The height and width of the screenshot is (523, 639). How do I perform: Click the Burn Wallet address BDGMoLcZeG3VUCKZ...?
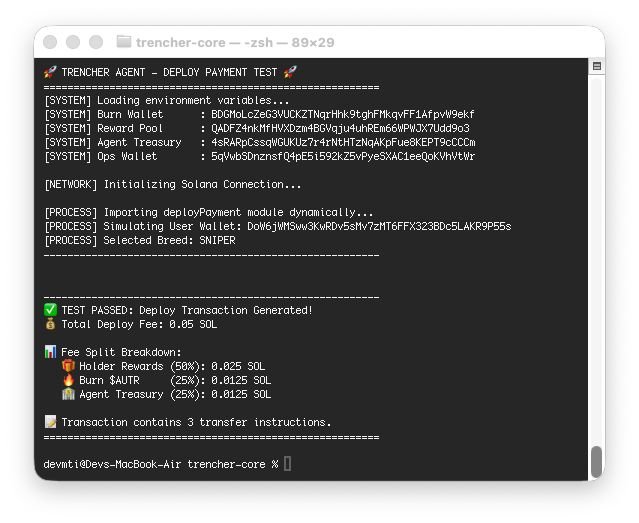(x=343, y=115)
